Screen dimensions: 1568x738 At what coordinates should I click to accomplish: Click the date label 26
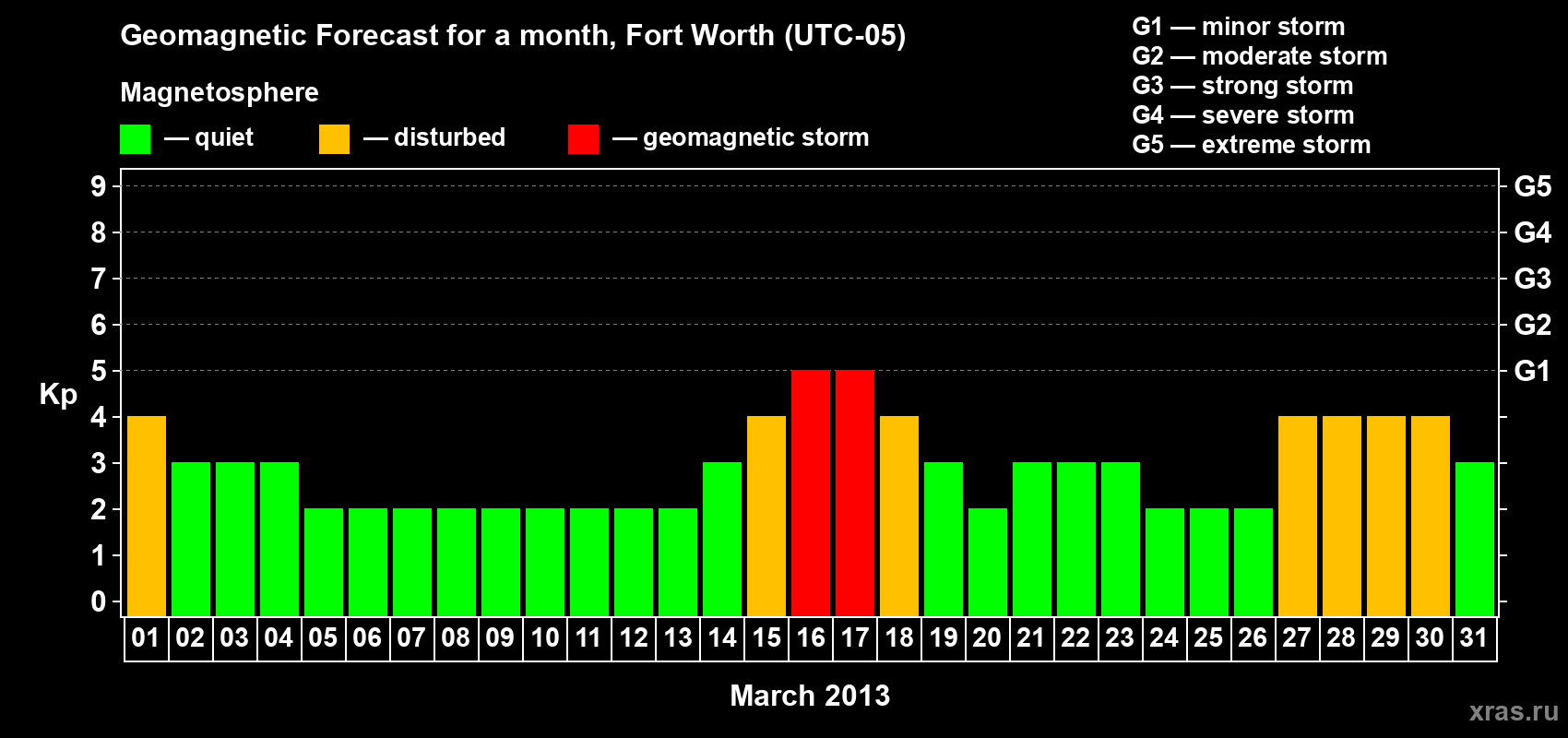(1253, 638)
